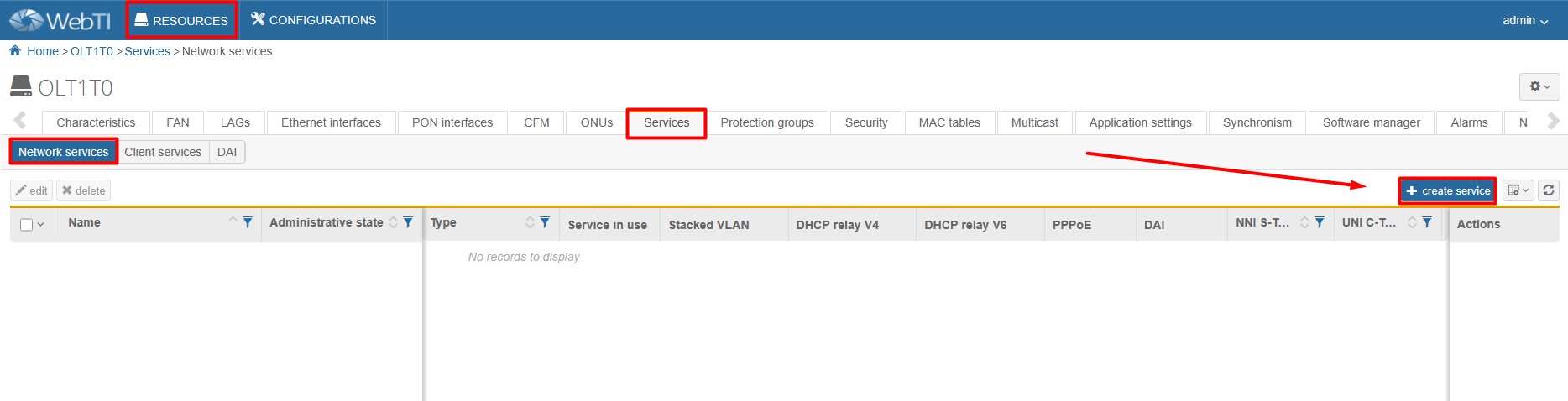Viewport: 1568px width, 401px height.
Task: Open the export options dropdown
Action: tap(1518, 190)
